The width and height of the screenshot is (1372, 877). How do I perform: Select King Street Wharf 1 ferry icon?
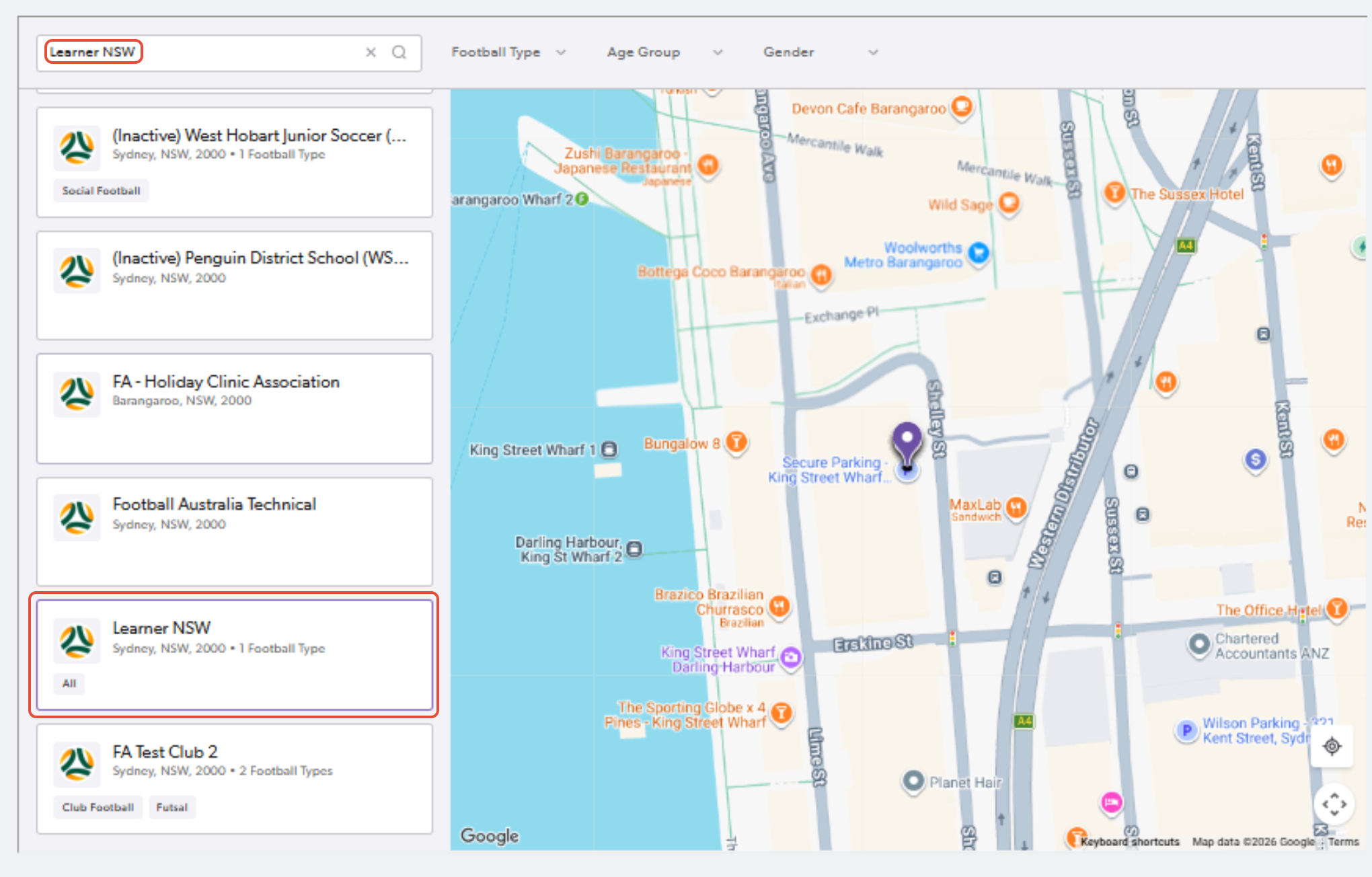coord(609,449)
